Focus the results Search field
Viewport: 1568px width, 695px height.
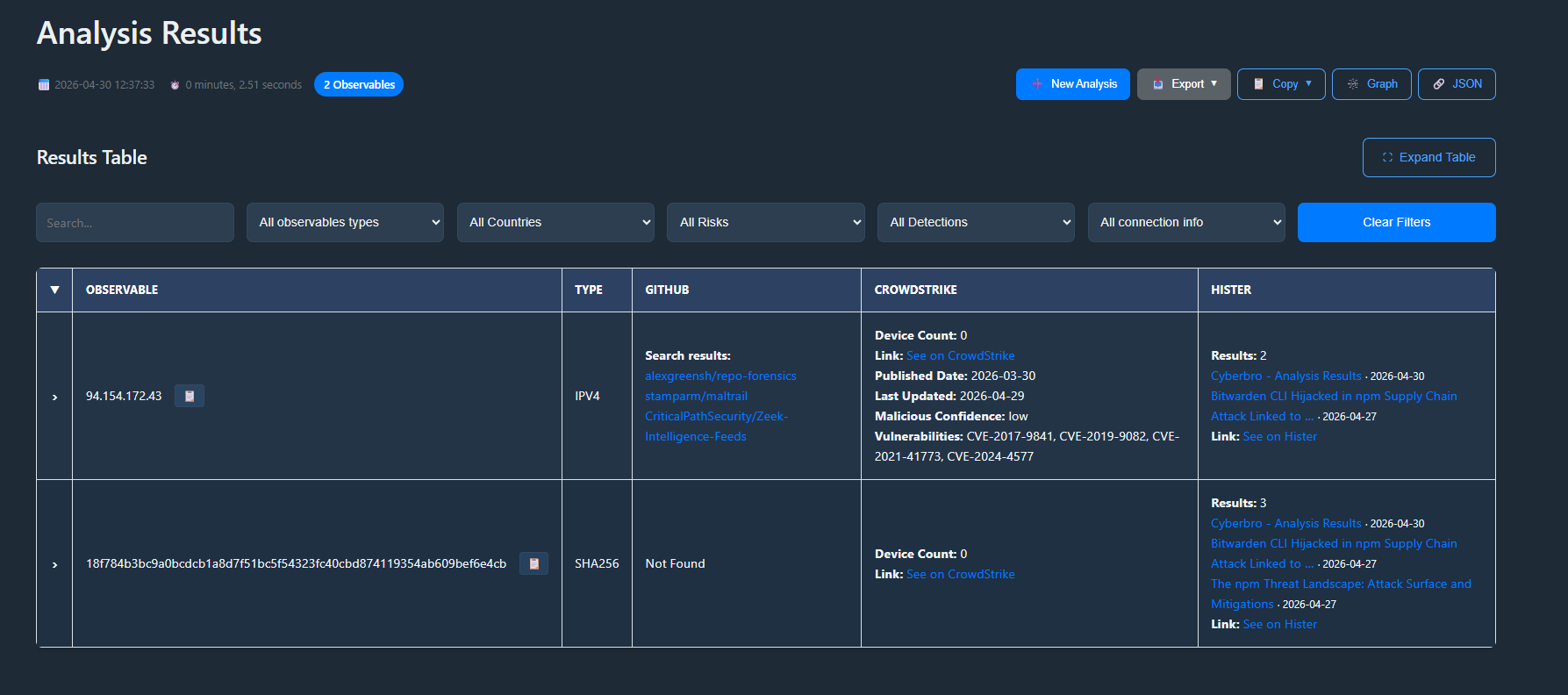pyautogui.click(x=135, y=222)
